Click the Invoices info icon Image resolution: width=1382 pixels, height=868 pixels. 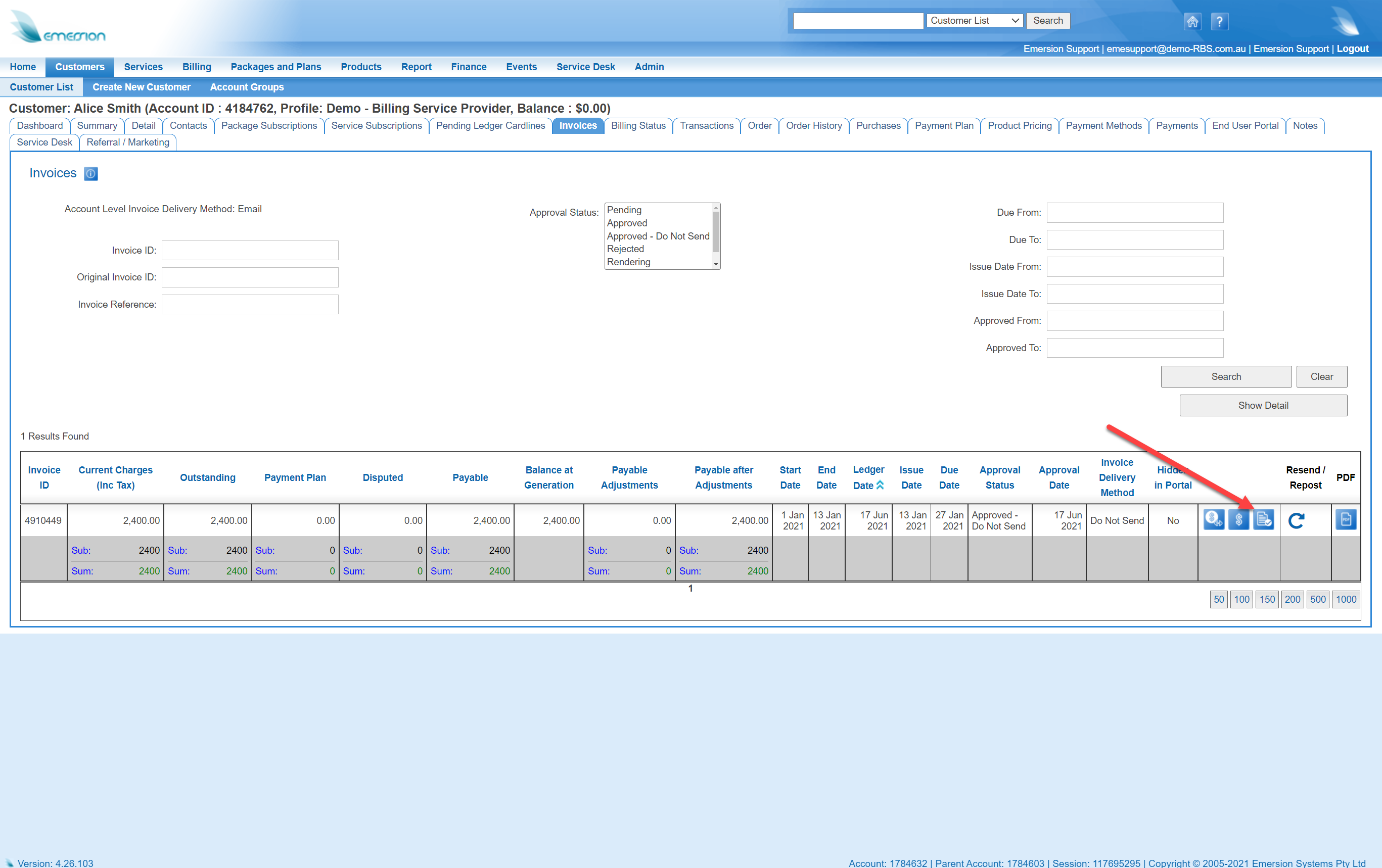[x=90, y=173]
